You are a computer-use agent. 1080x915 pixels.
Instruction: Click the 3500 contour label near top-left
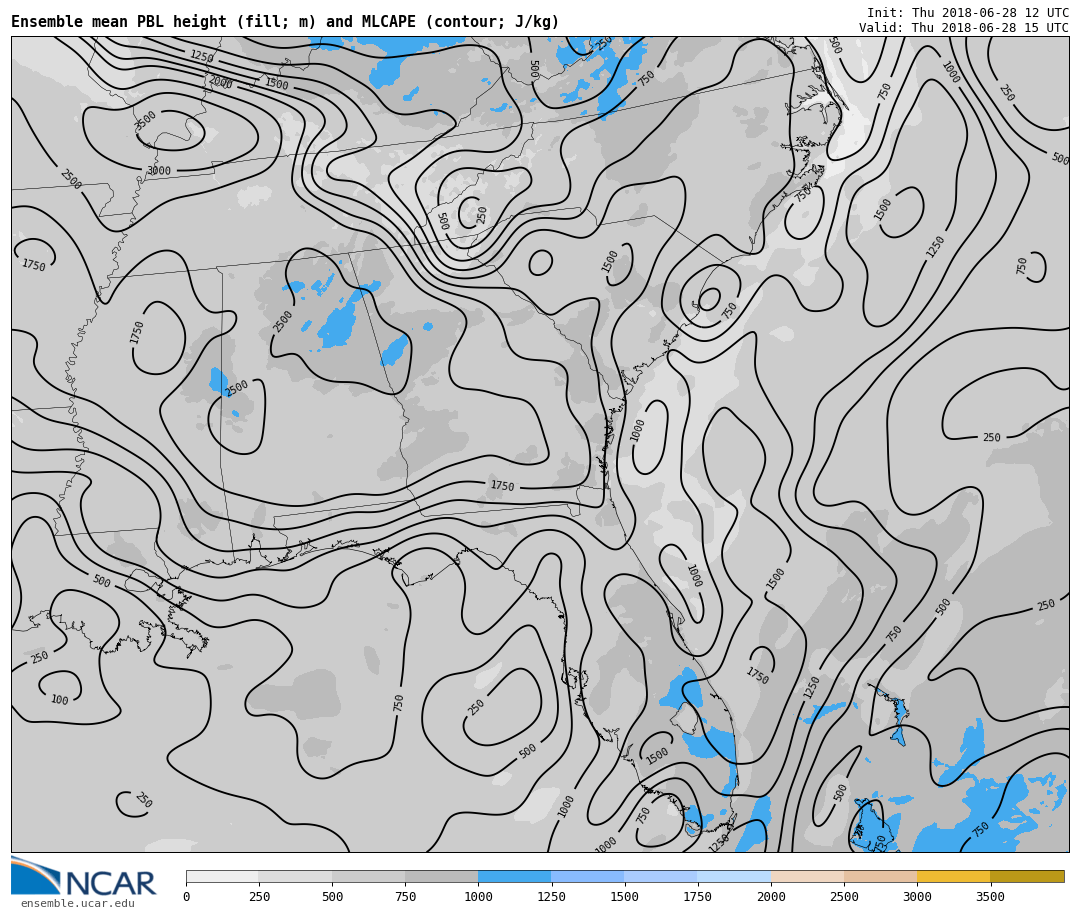click(x=145, y=121)
